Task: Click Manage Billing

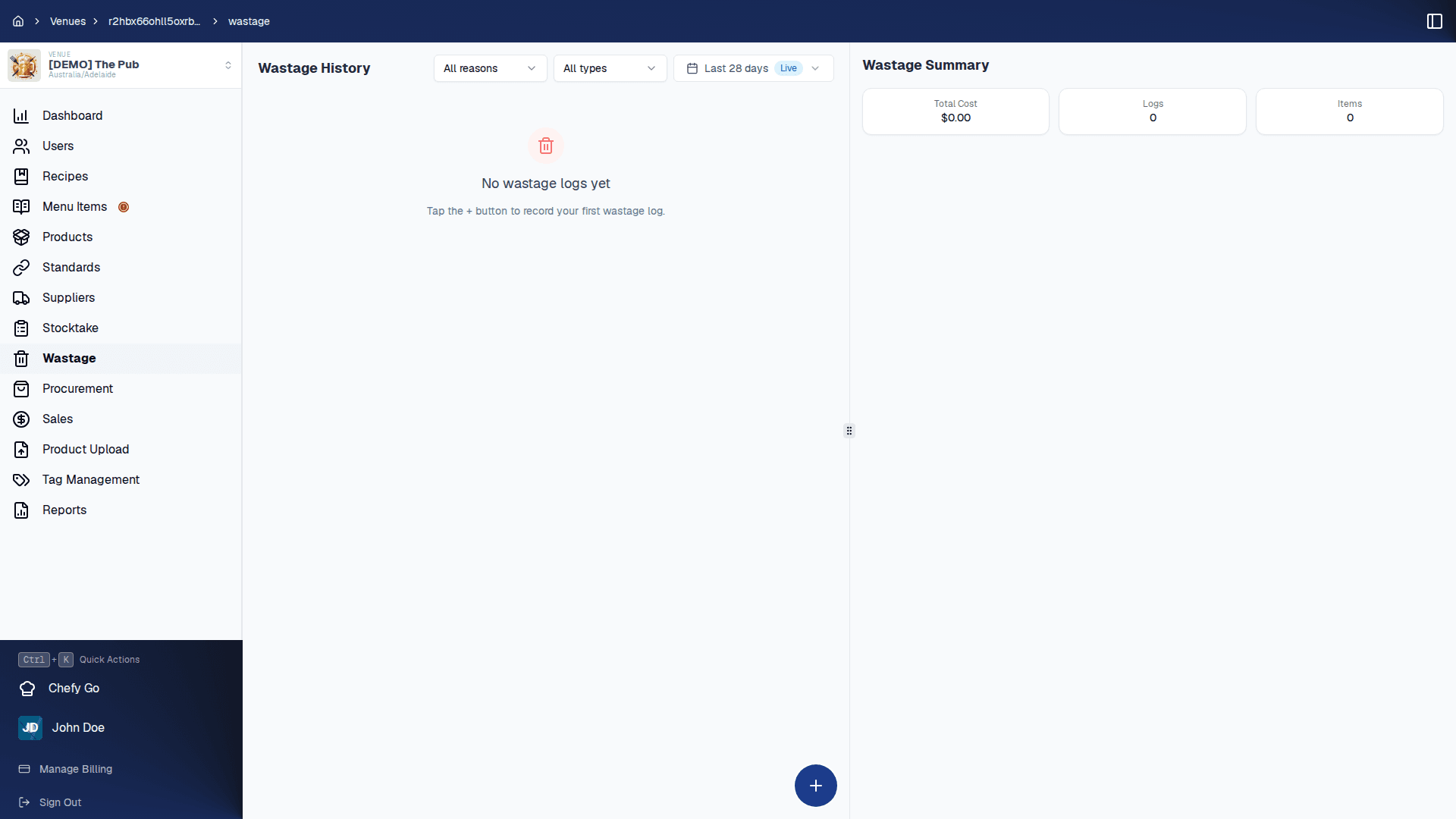Action: pyautogui.click(x=76, y=769)
